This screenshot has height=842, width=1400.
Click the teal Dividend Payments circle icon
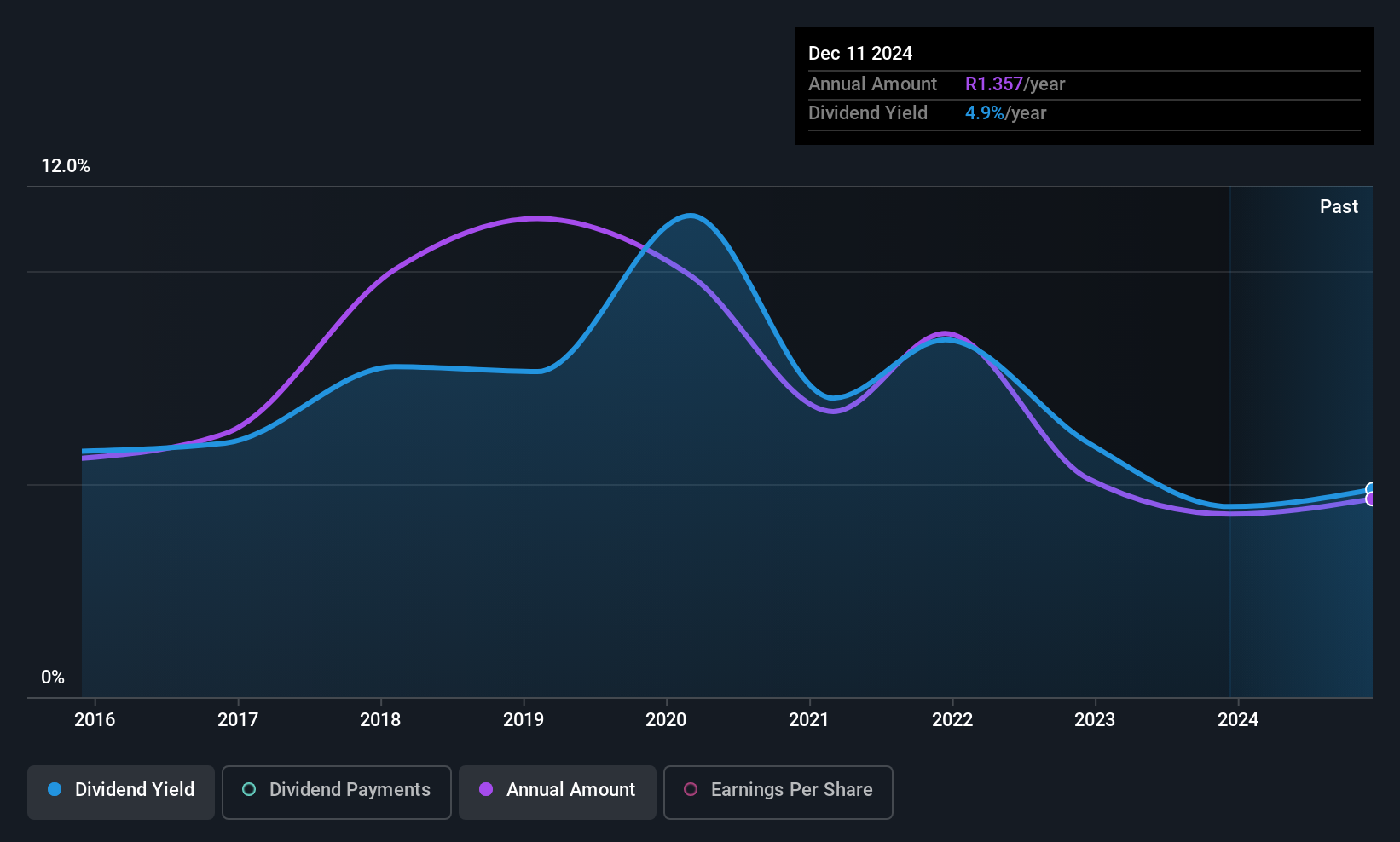[249, 789]
